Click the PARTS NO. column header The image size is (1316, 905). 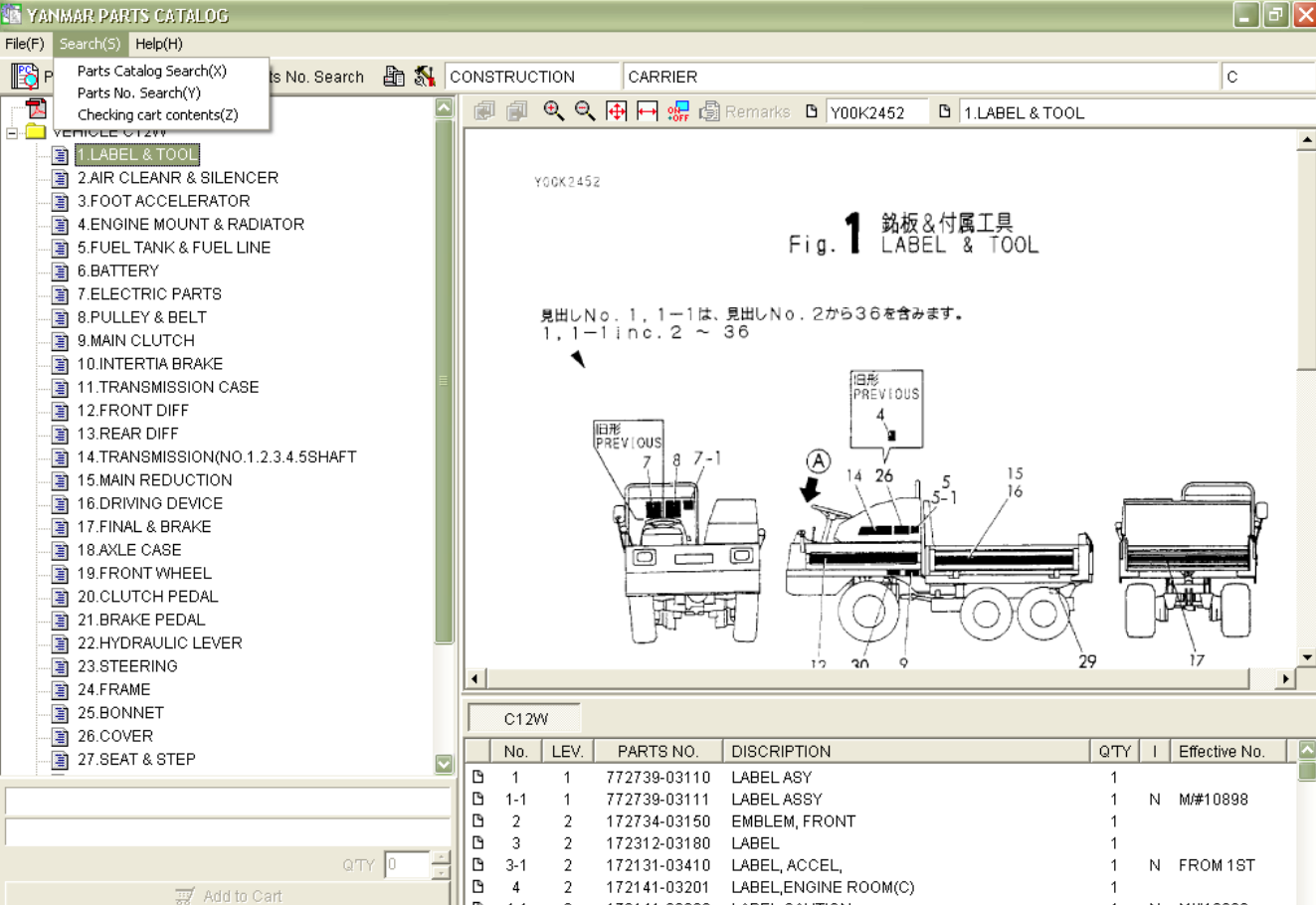658,752
